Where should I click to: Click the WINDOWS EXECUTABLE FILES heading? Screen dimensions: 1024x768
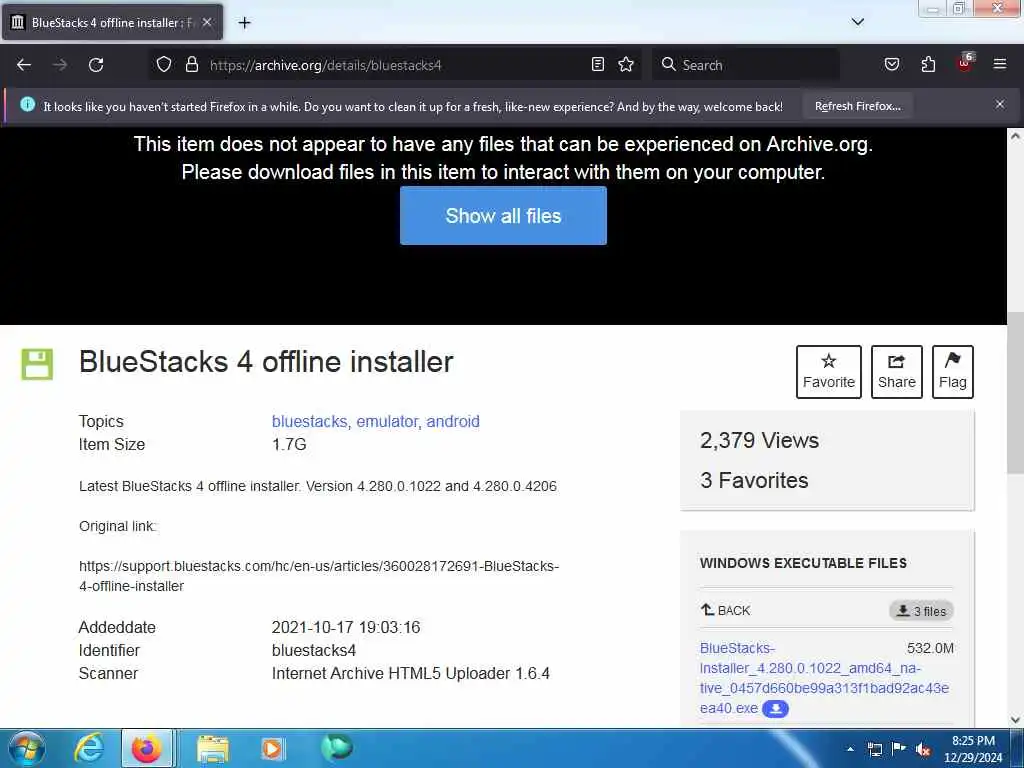point(803,563)
